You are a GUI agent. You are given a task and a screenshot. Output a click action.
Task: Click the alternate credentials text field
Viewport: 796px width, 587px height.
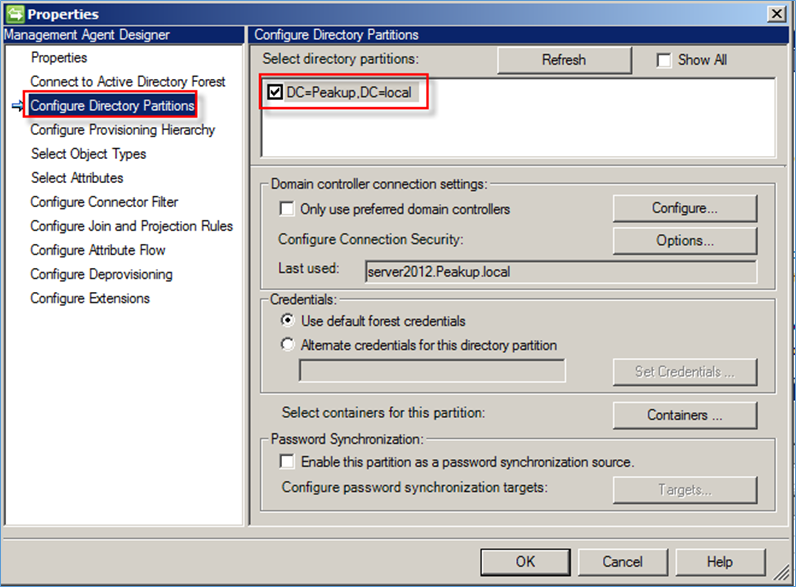(x=432, y=371)
